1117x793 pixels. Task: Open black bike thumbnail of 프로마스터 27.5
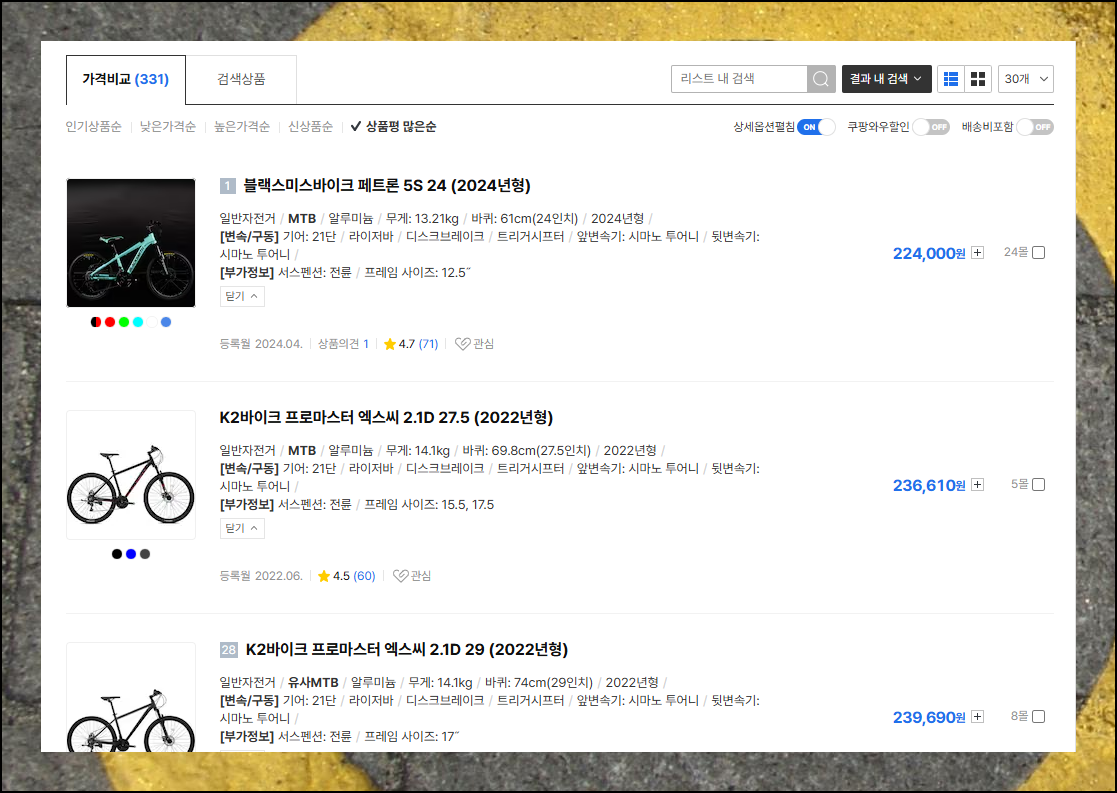tap(131, 475)
